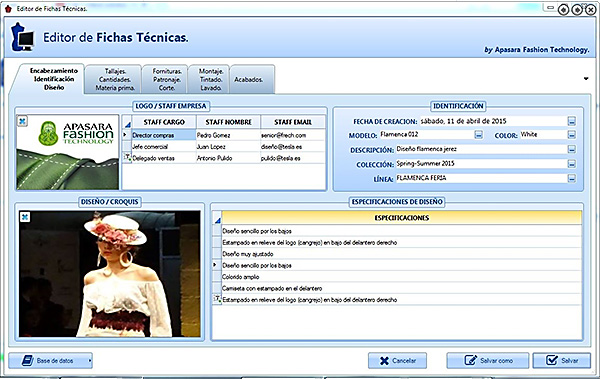Select the first Diseño sencillo por los bajos row
This screenshot has width=600, height=379.
tap(402, 231)
